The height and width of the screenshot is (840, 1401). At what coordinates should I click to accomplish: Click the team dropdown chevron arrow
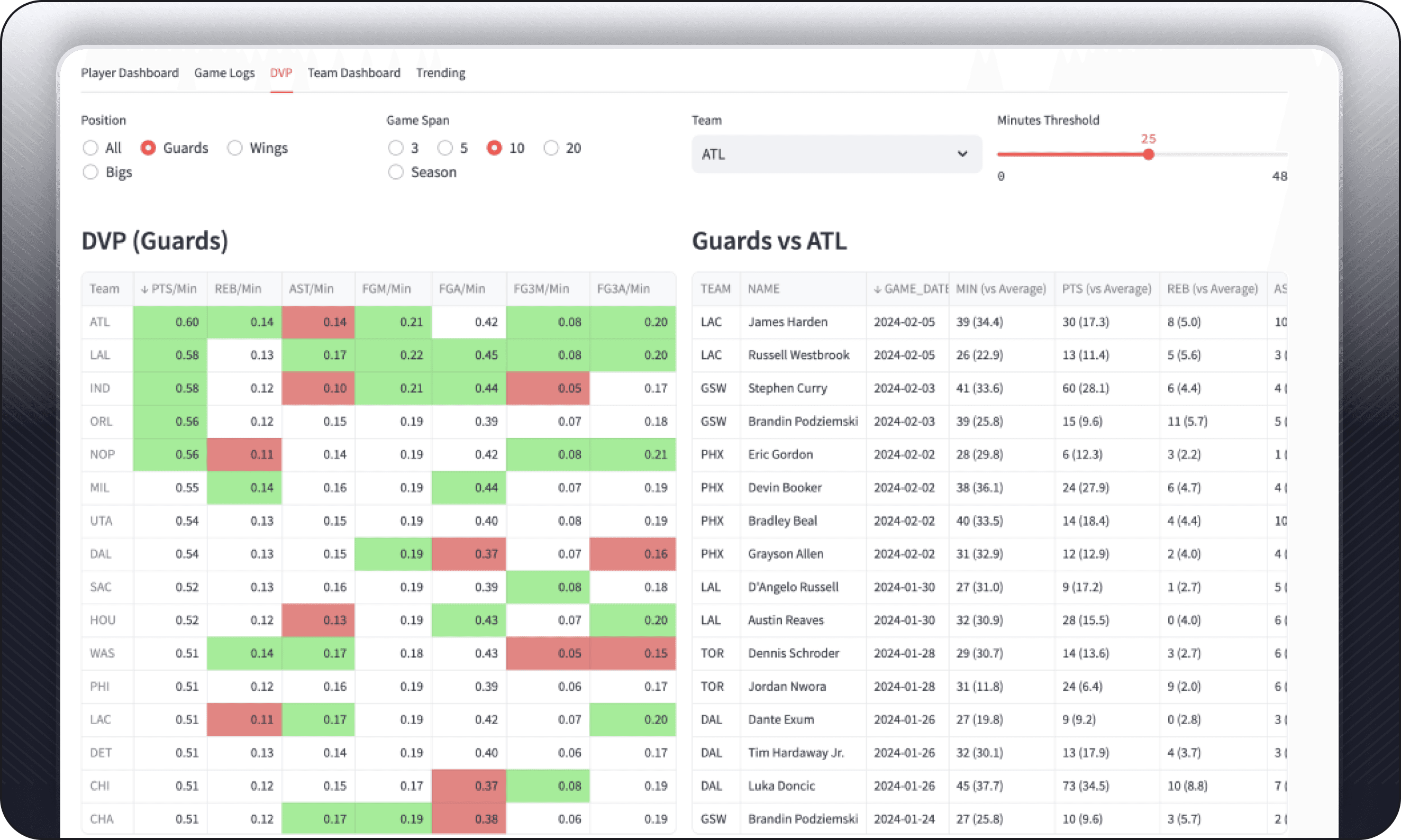coord(962,154)
